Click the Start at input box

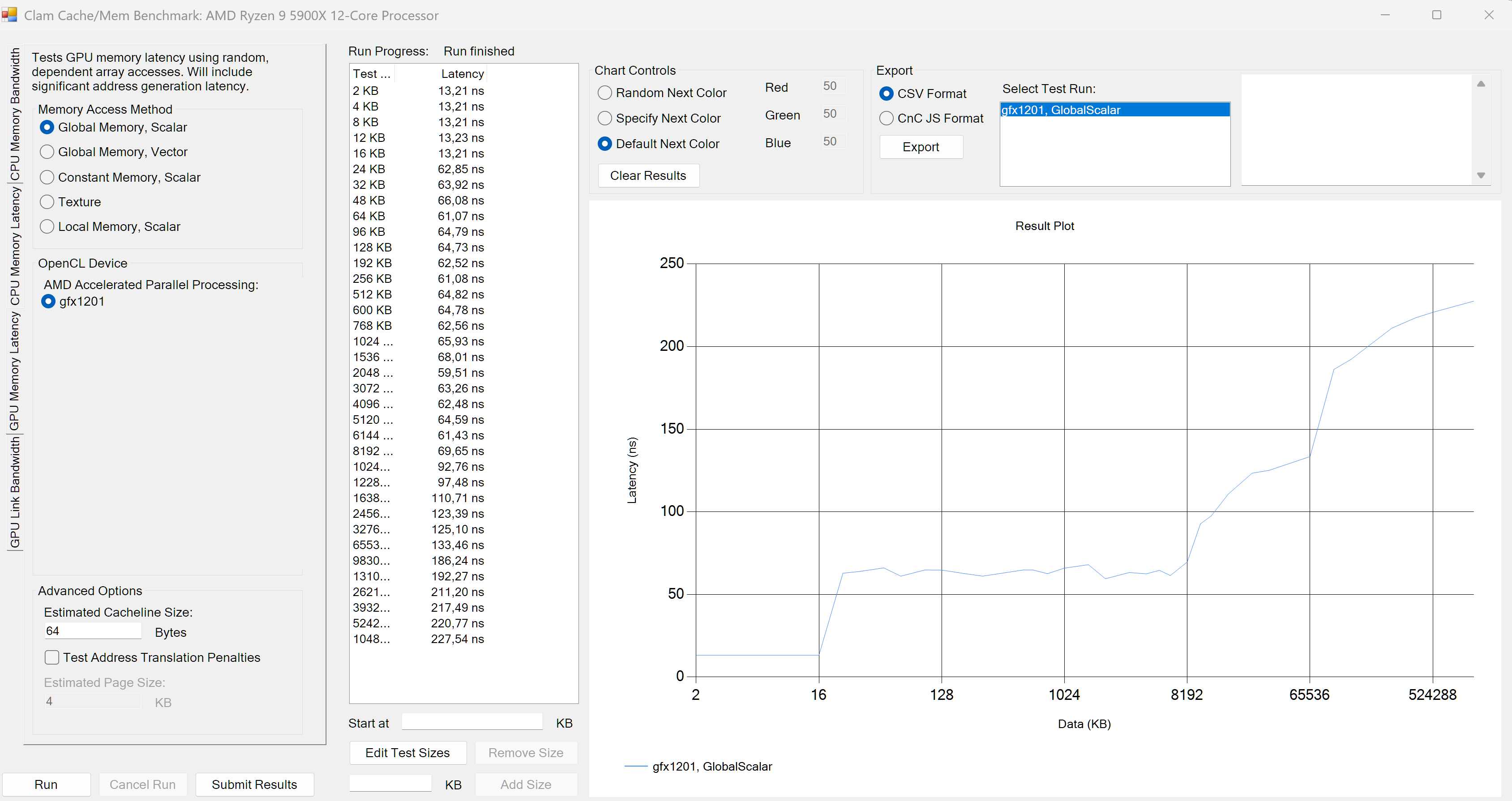tap(471, 722)
